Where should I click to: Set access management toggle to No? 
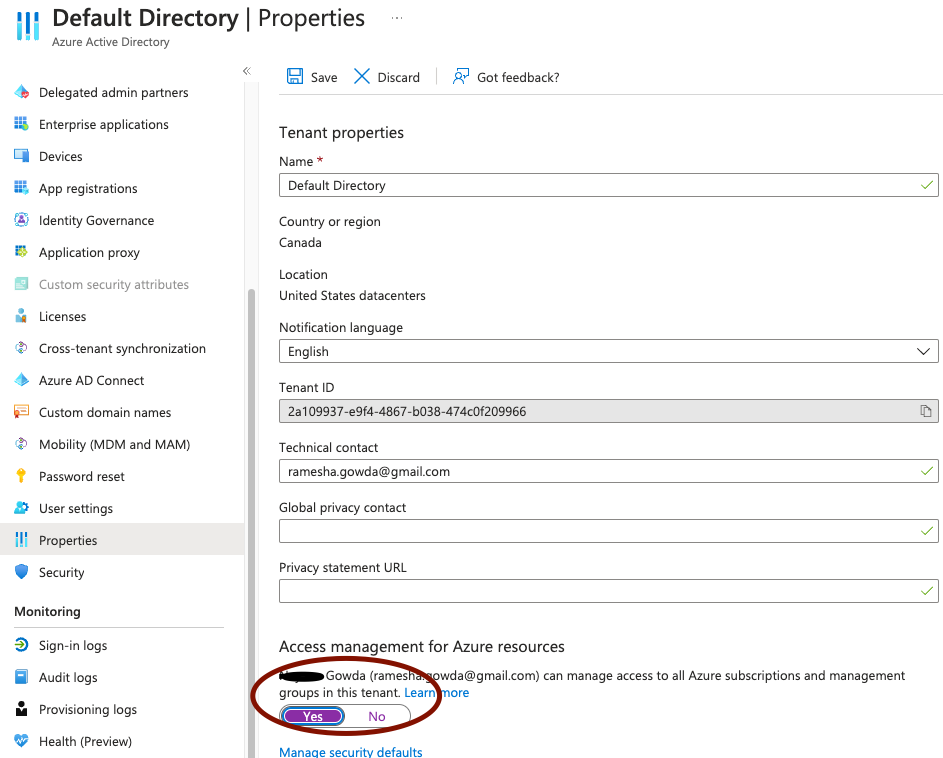pos(377,716)
